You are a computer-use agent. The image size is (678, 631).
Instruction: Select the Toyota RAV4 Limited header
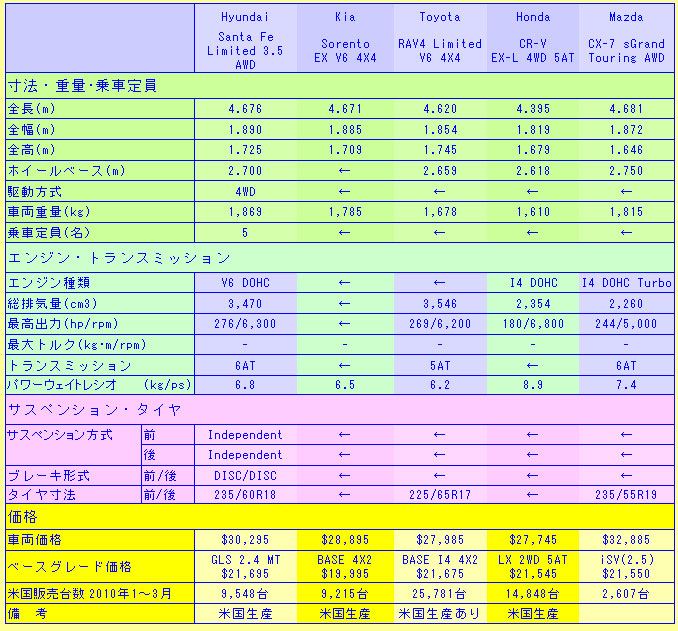(x=440, y=37)
